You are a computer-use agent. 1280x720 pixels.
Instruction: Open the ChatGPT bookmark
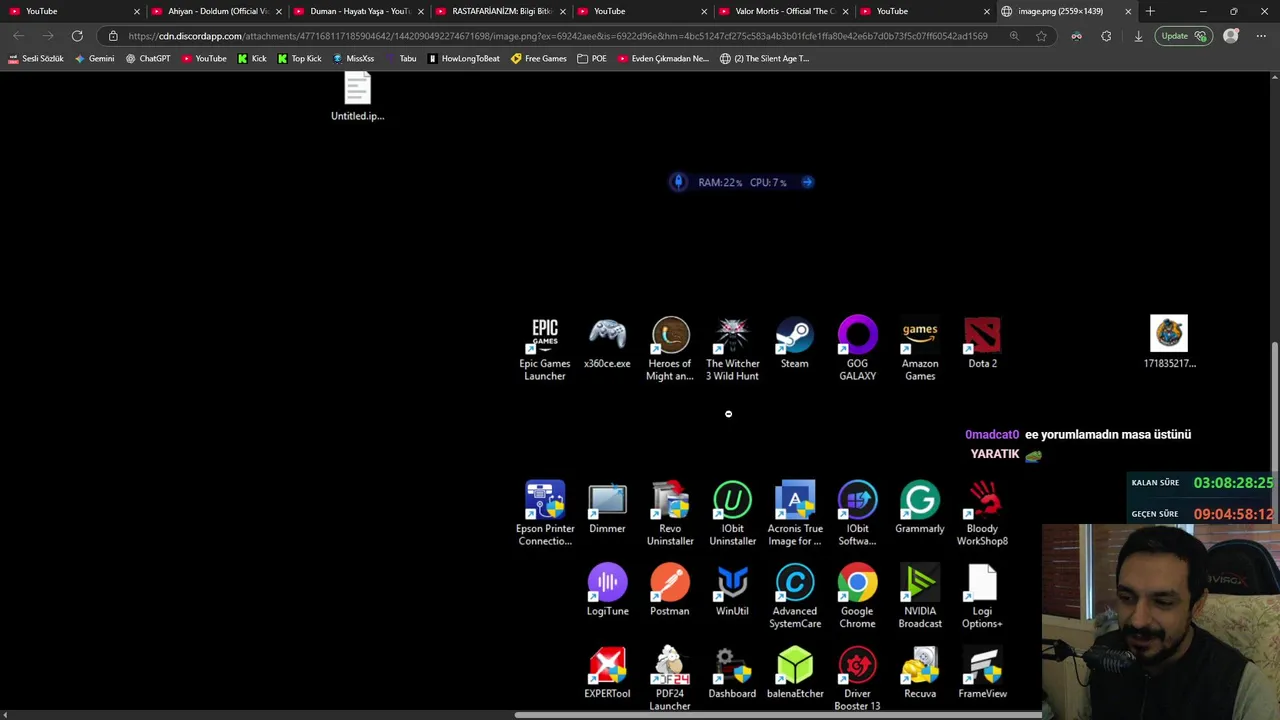pos(149,58)
